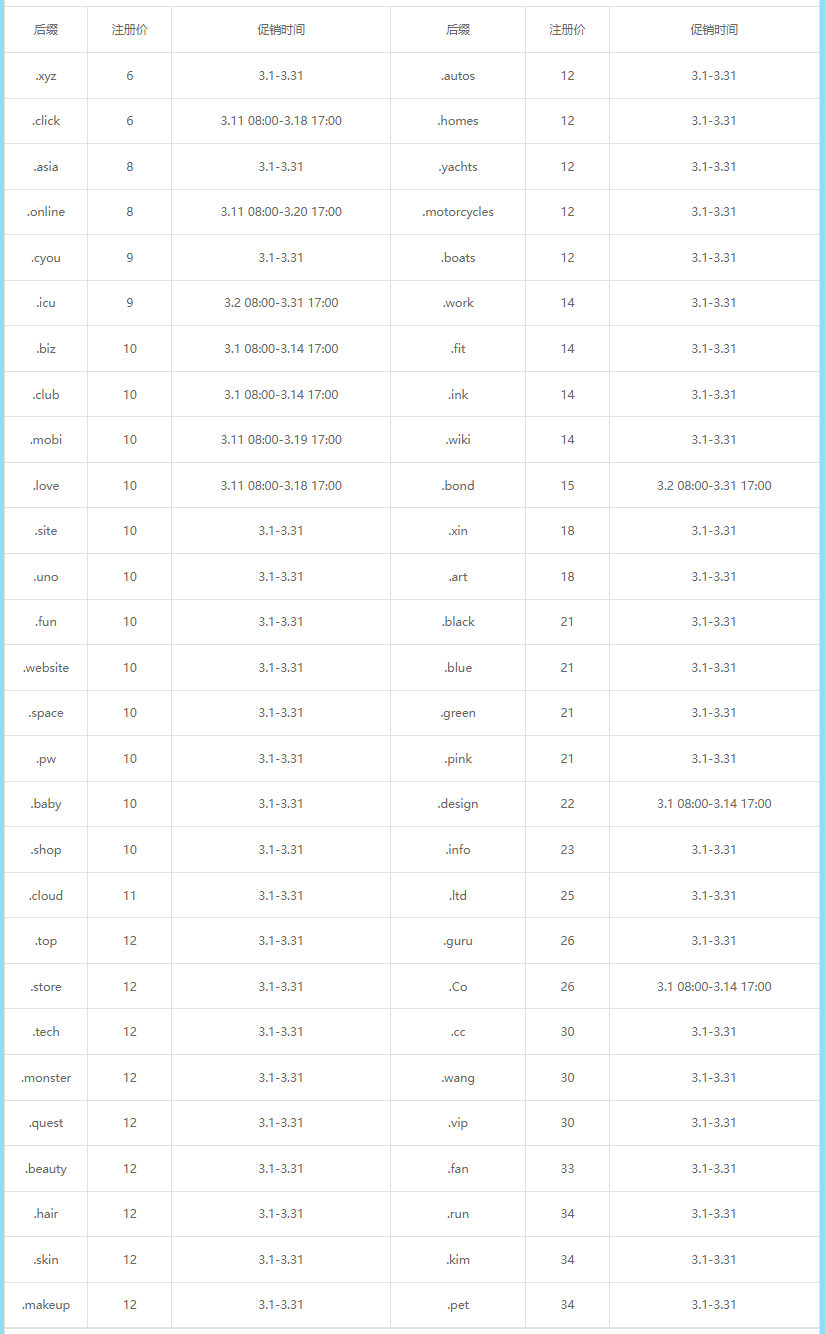Screen dimensions: 825x1334
Task: Click the .Co suffix cell
Action: point(458,987)
